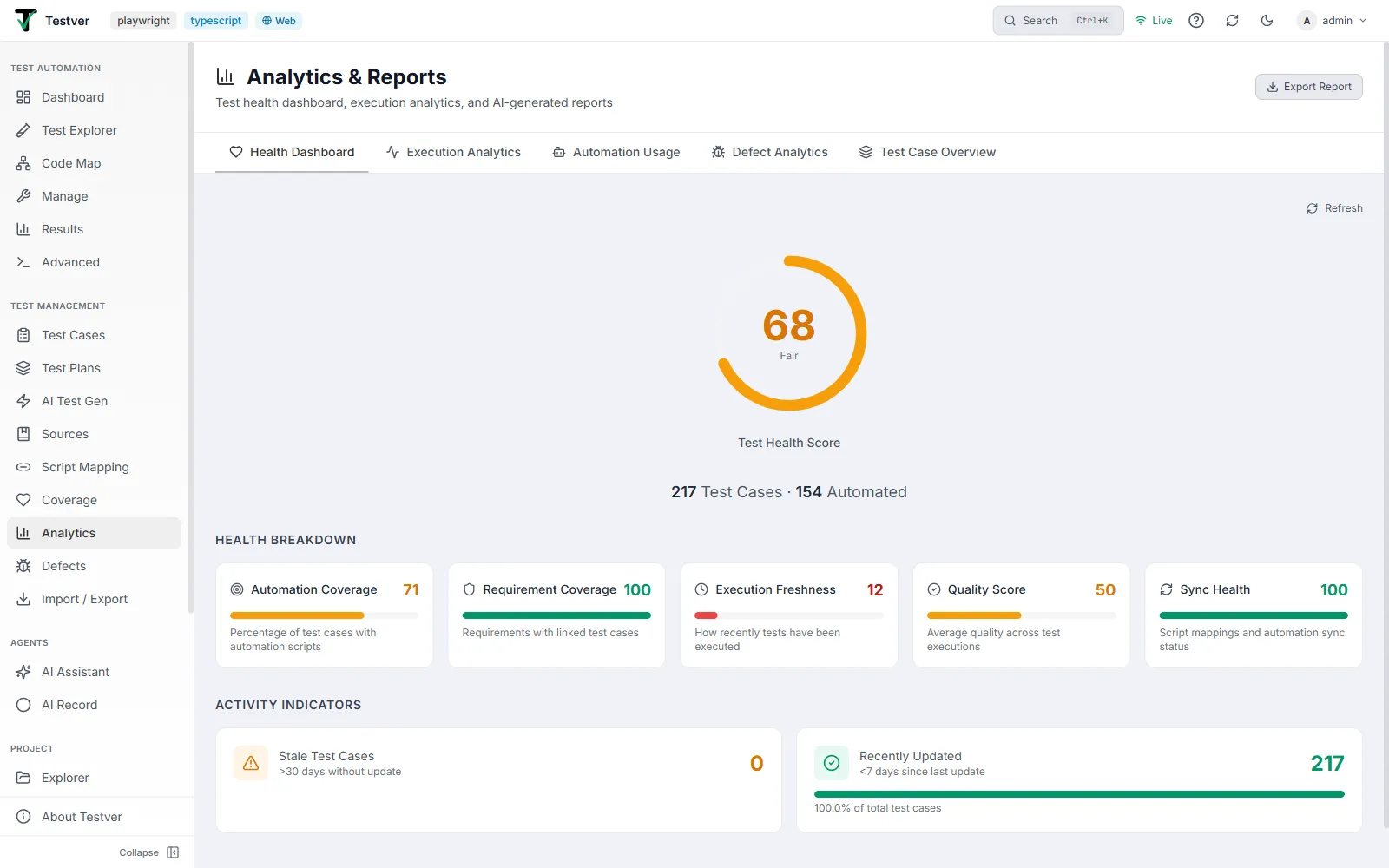Viewport: 1389px width, 868px height.
Task: Click the Sync Health refresh icon
Action: point(1166,589)
